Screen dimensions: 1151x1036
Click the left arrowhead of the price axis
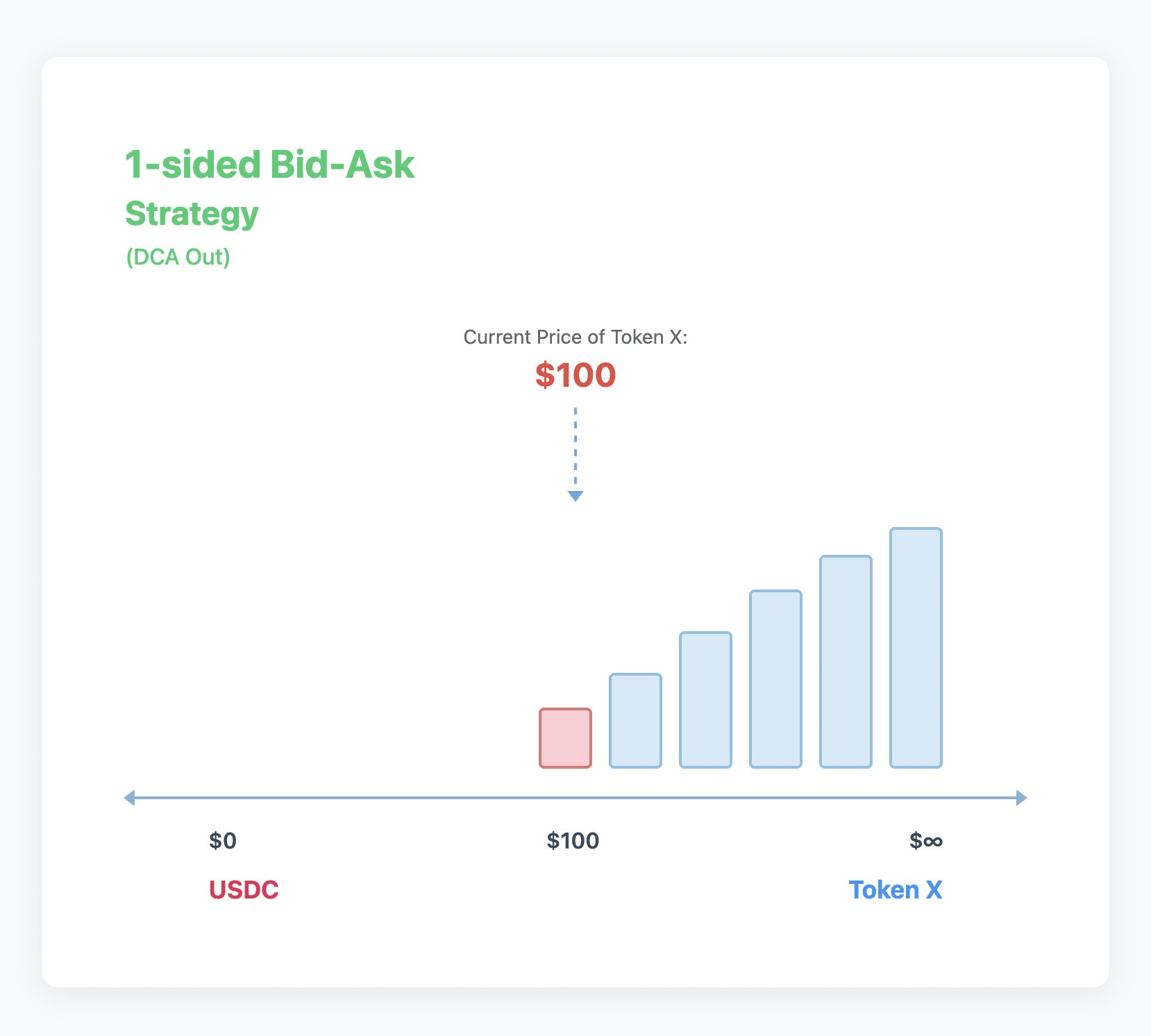pos(129,798)
